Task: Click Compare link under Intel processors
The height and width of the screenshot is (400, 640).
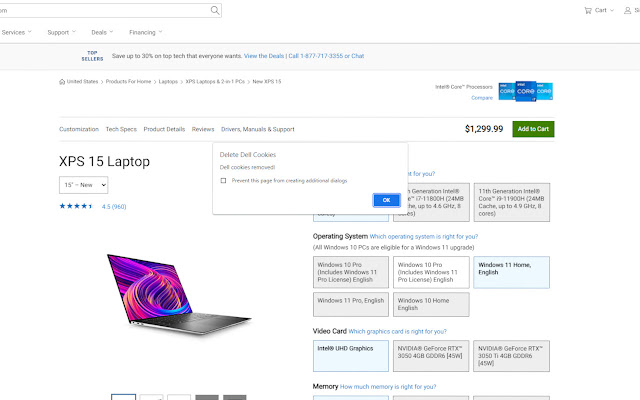Action: [482, 98]
